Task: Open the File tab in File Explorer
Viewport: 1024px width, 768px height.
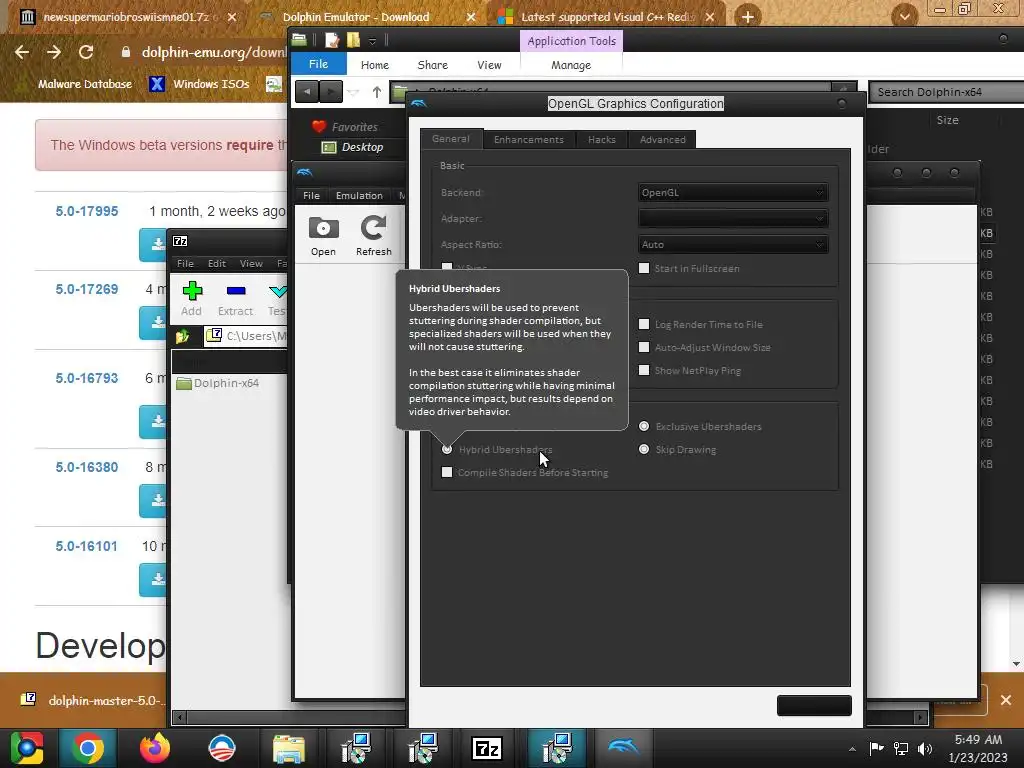Action: point(318,64)
